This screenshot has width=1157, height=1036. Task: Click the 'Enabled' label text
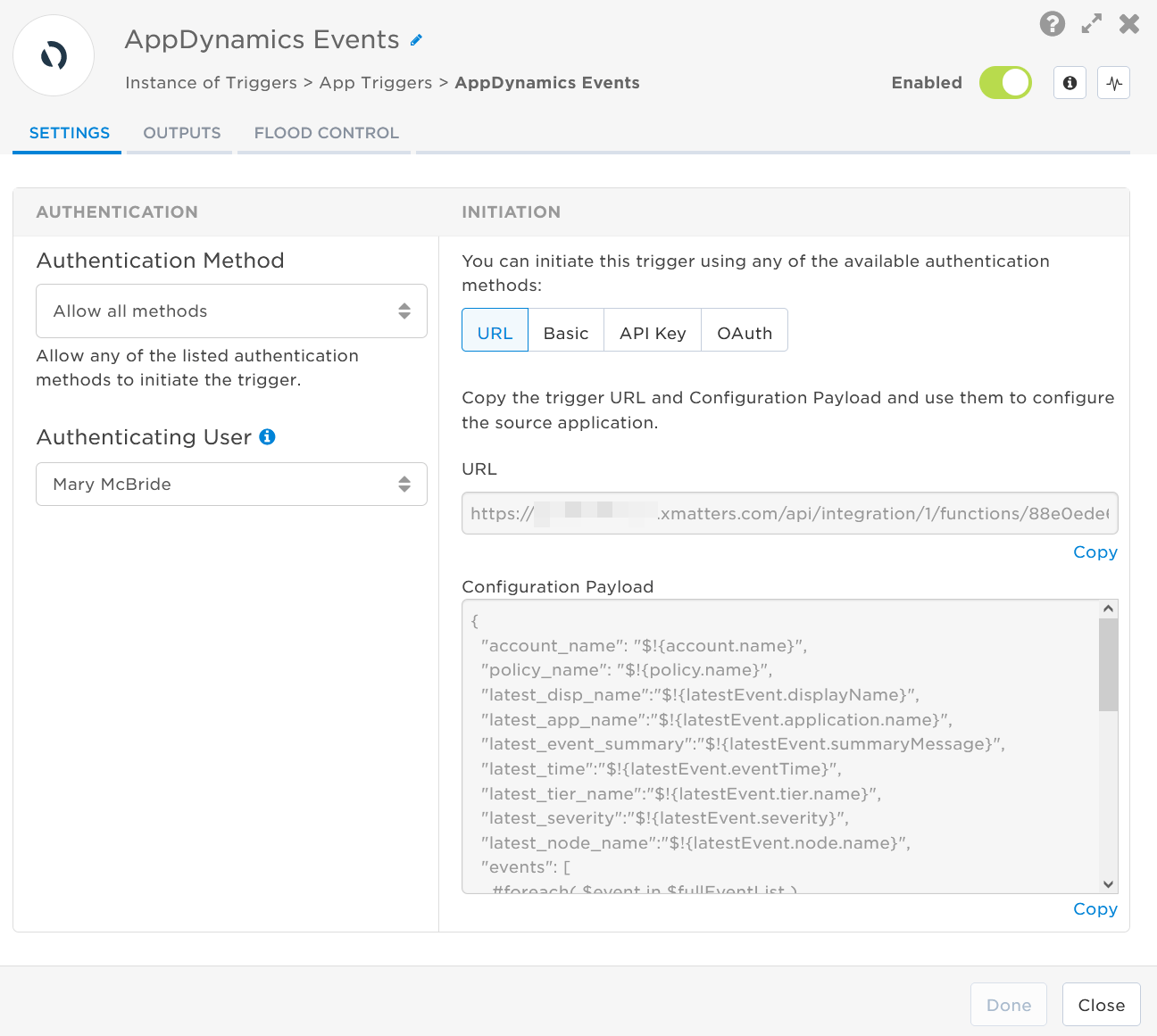pyautogui.click(x=927, y=83)
